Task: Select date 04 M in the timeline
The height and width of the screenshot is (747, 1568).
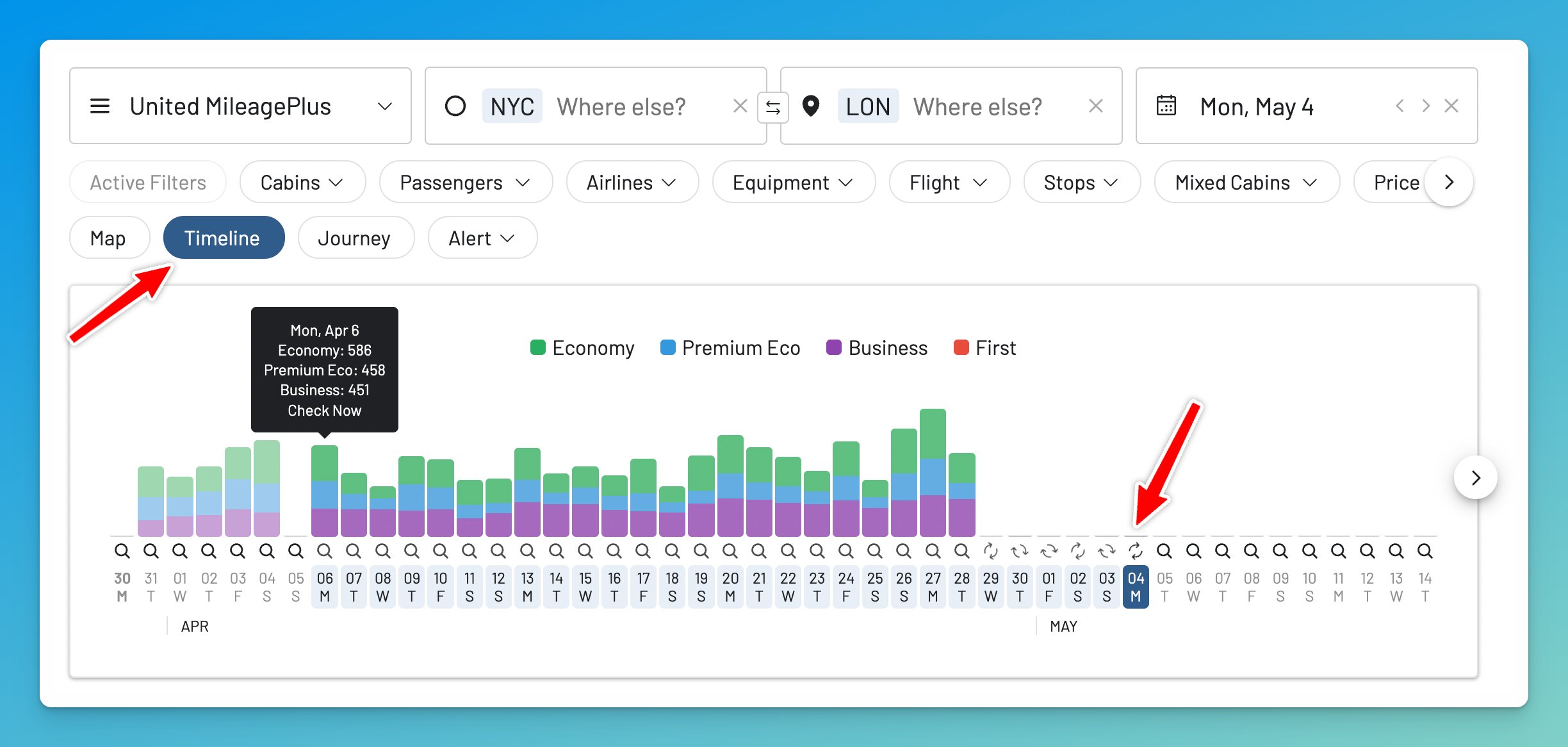Action: pyautogui.click(x=1136, y=586)
